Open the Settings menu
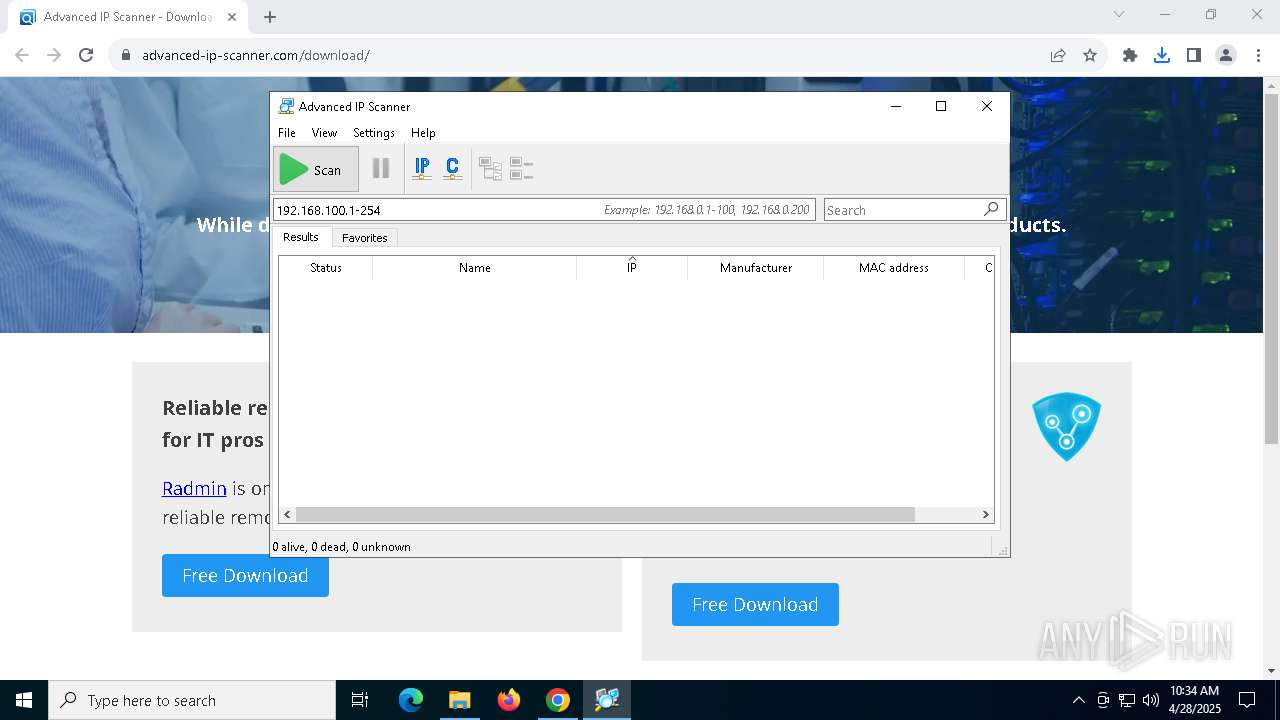This screenshot has width=1280, height=720. coord(374,133)
